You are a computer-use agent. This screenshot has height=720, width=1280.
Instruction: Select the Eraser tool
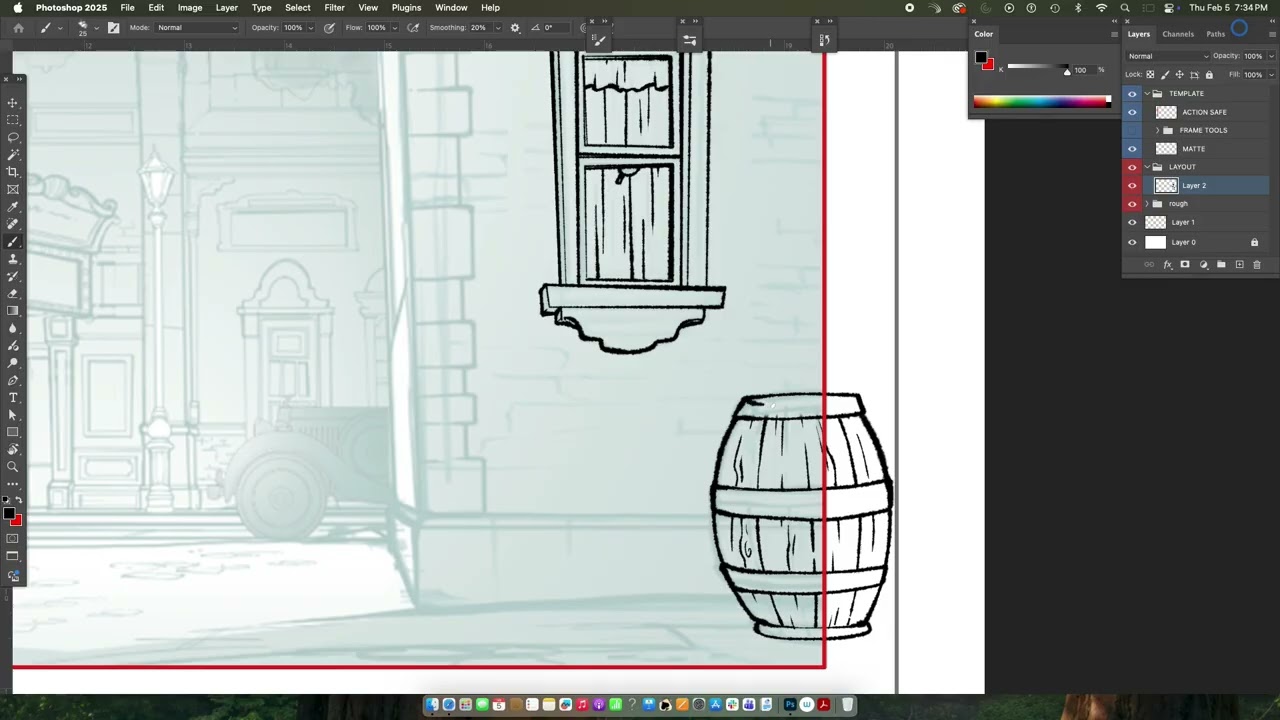13,293
